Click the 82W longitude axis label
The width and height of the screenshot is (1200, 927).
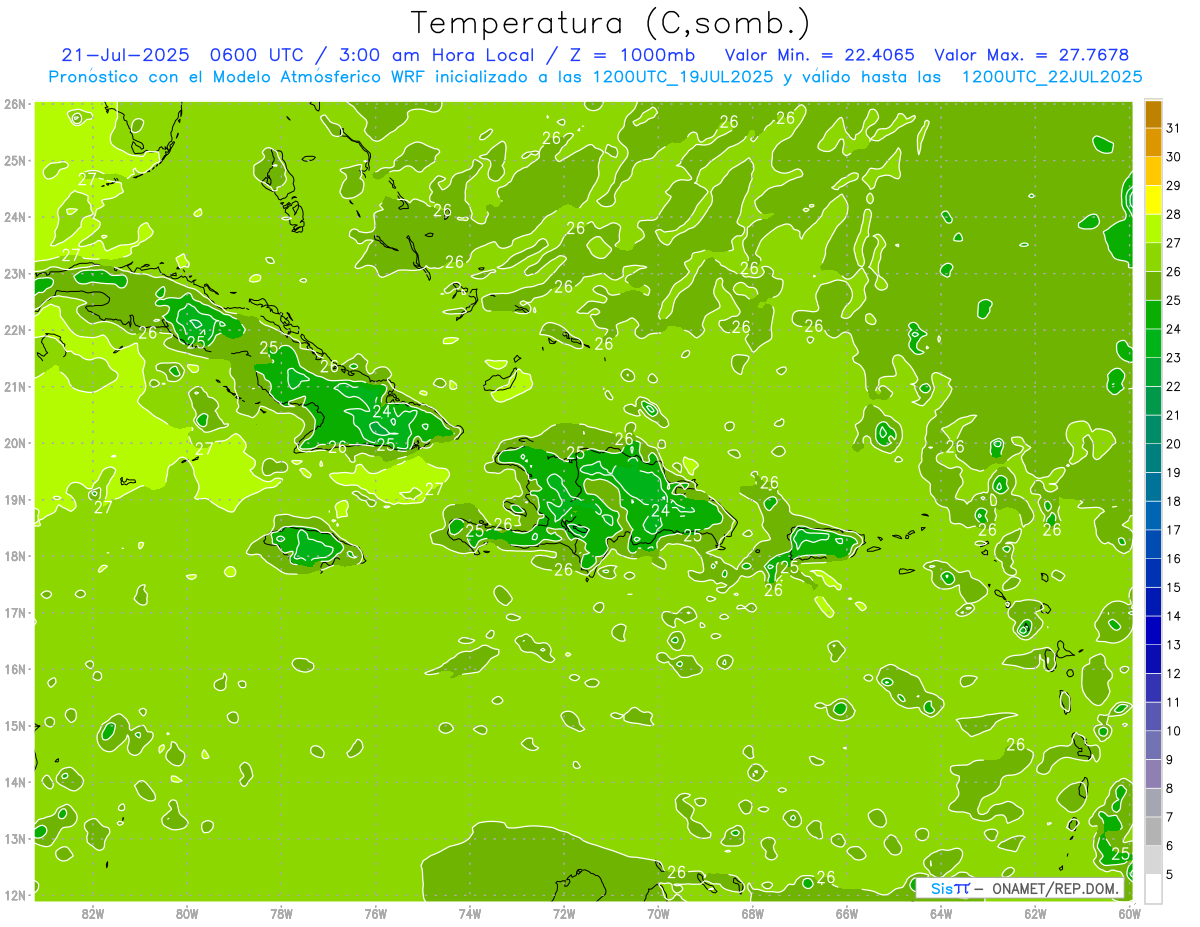92,912
